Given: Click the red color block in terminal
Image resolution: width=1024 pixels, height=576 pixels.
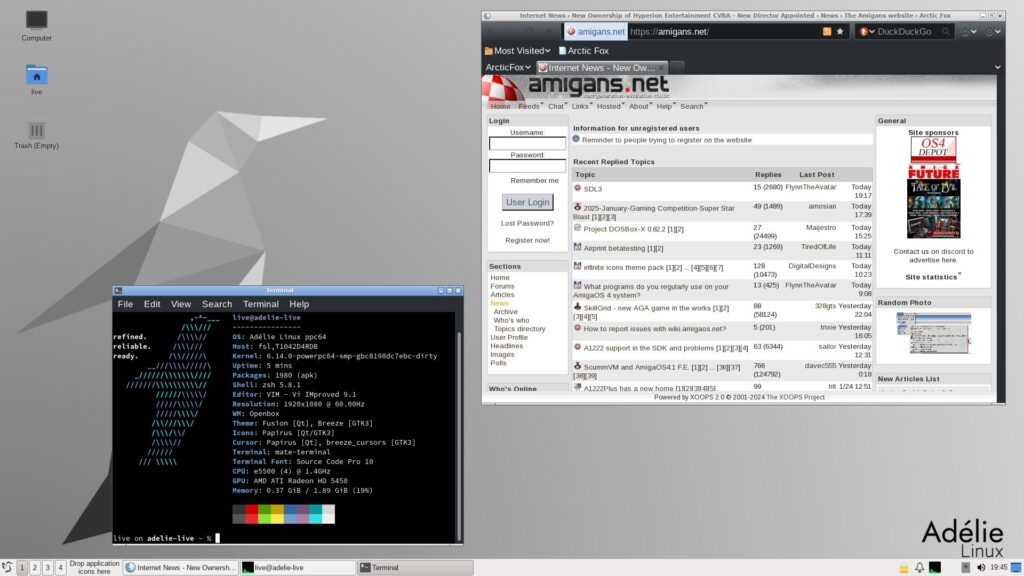Looking at the screenshot, I should (251, 513).
